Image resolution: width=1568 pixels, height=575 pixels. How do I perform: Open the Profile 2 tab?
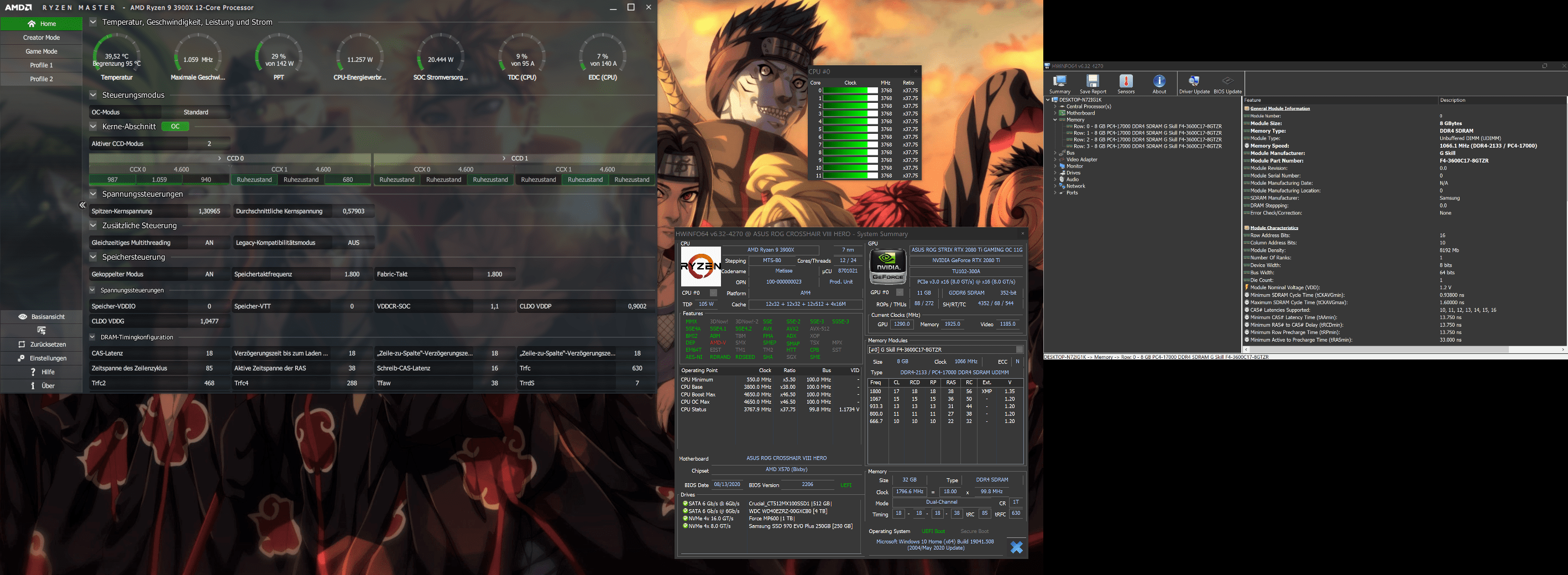coord(41,79)
